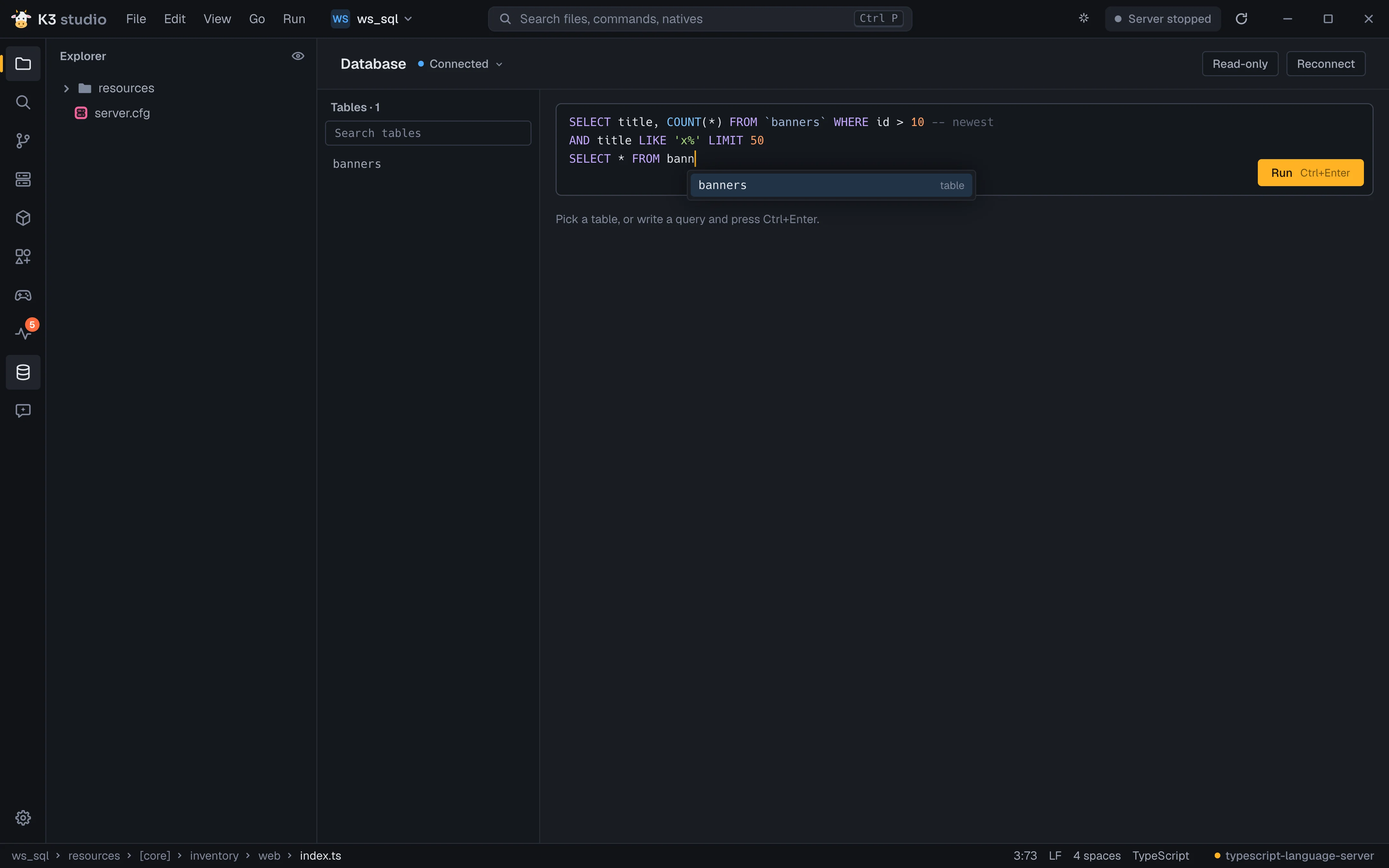The height and width of the screenshot is (868, 1389).
Task: Click the Server stopped status button
Action: [1163, 19]
